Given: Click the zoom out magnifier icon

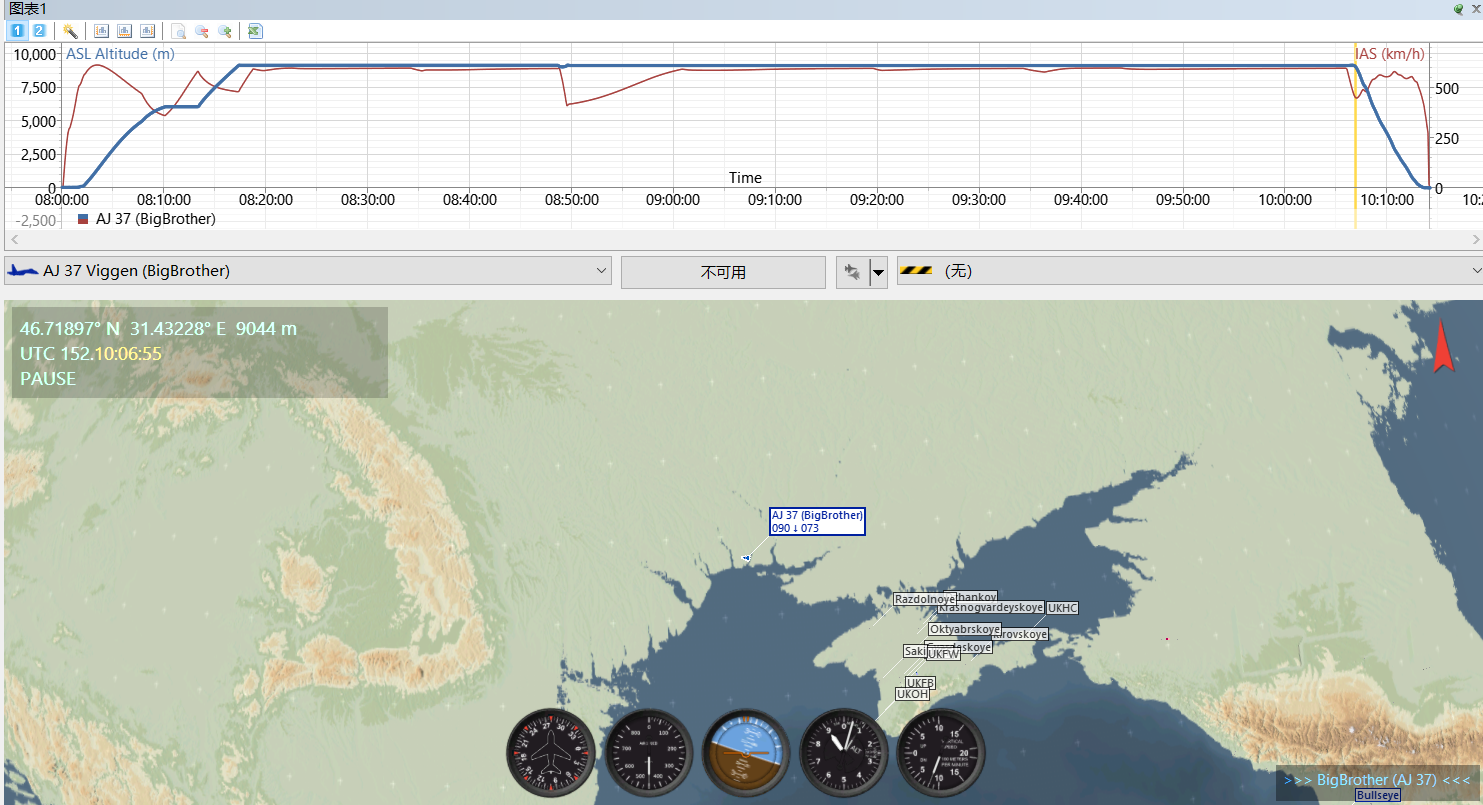Looking at the screenshot, I should pos(201,31).
